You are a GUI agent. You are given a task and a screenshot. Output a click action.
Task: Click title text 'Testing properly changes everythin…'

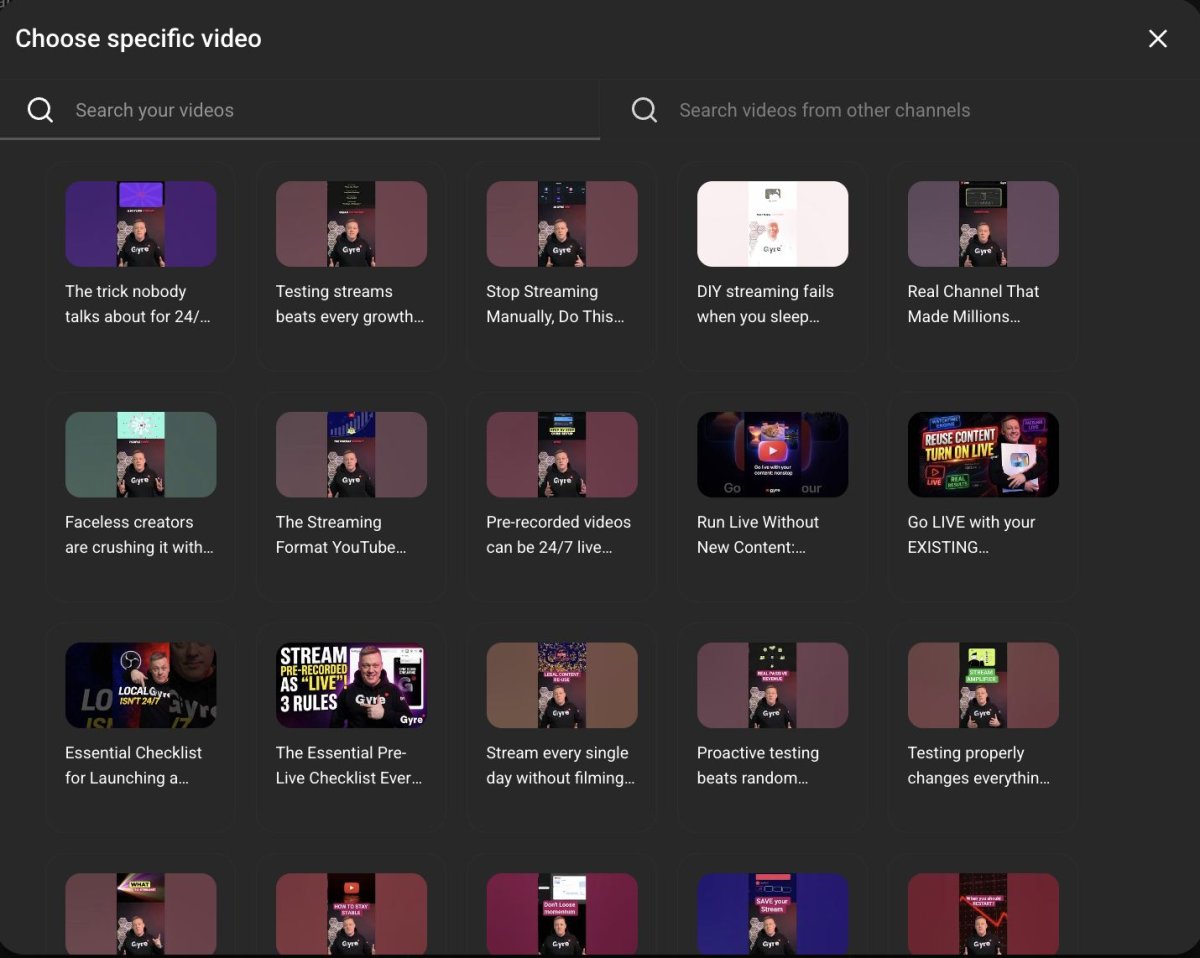979,765
